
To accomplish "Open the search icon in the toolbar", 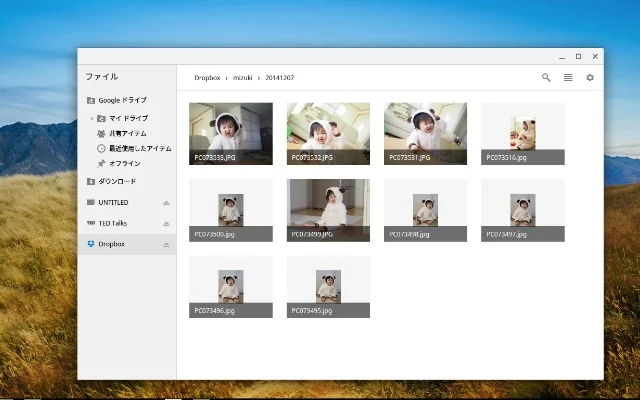I will tap(546, 77).
